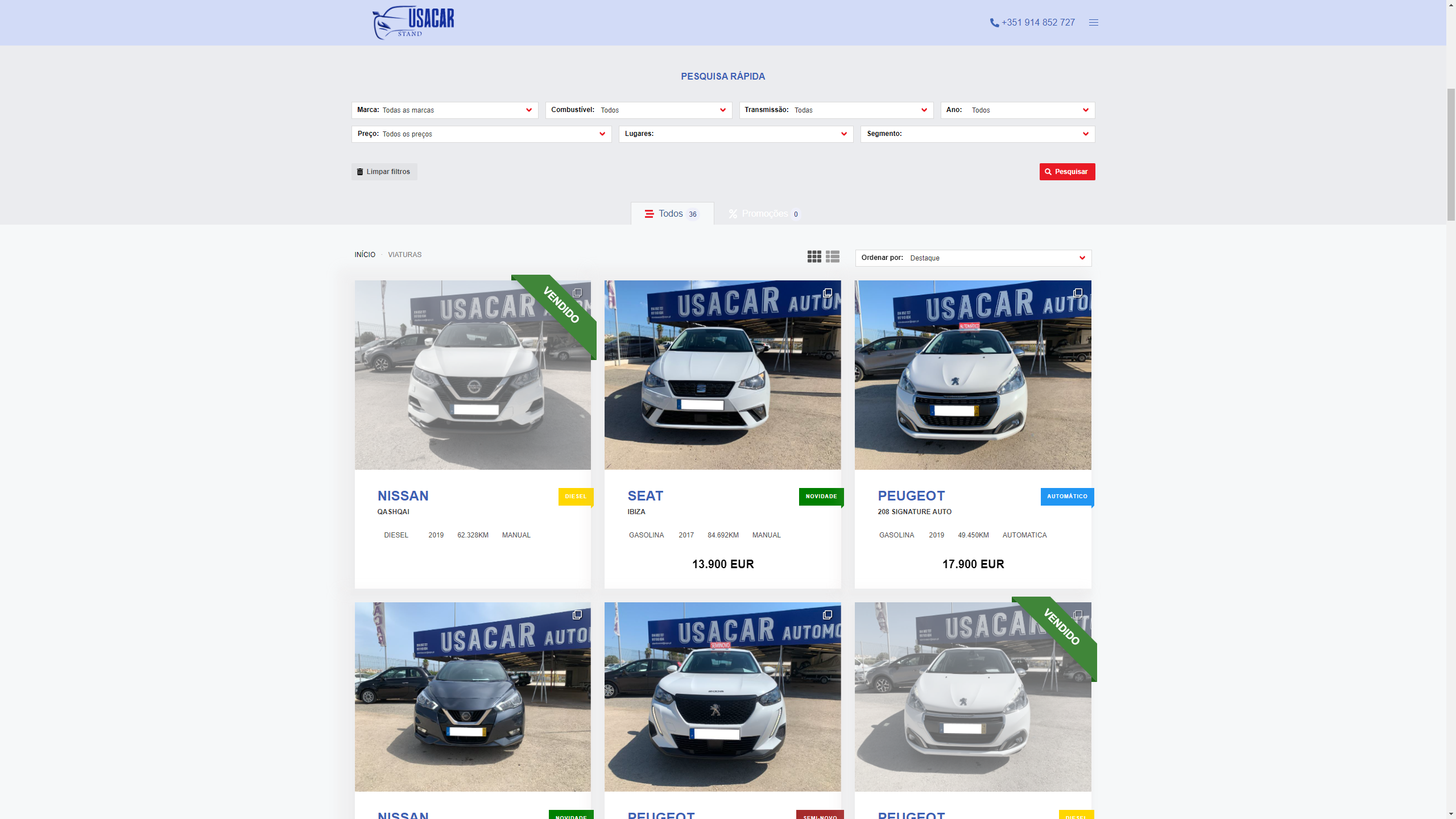The height and width of the screenshot is (819, 1456).
Task: Click the DIESEL badge on Nissan Qashqai
Action: point(576,497)
